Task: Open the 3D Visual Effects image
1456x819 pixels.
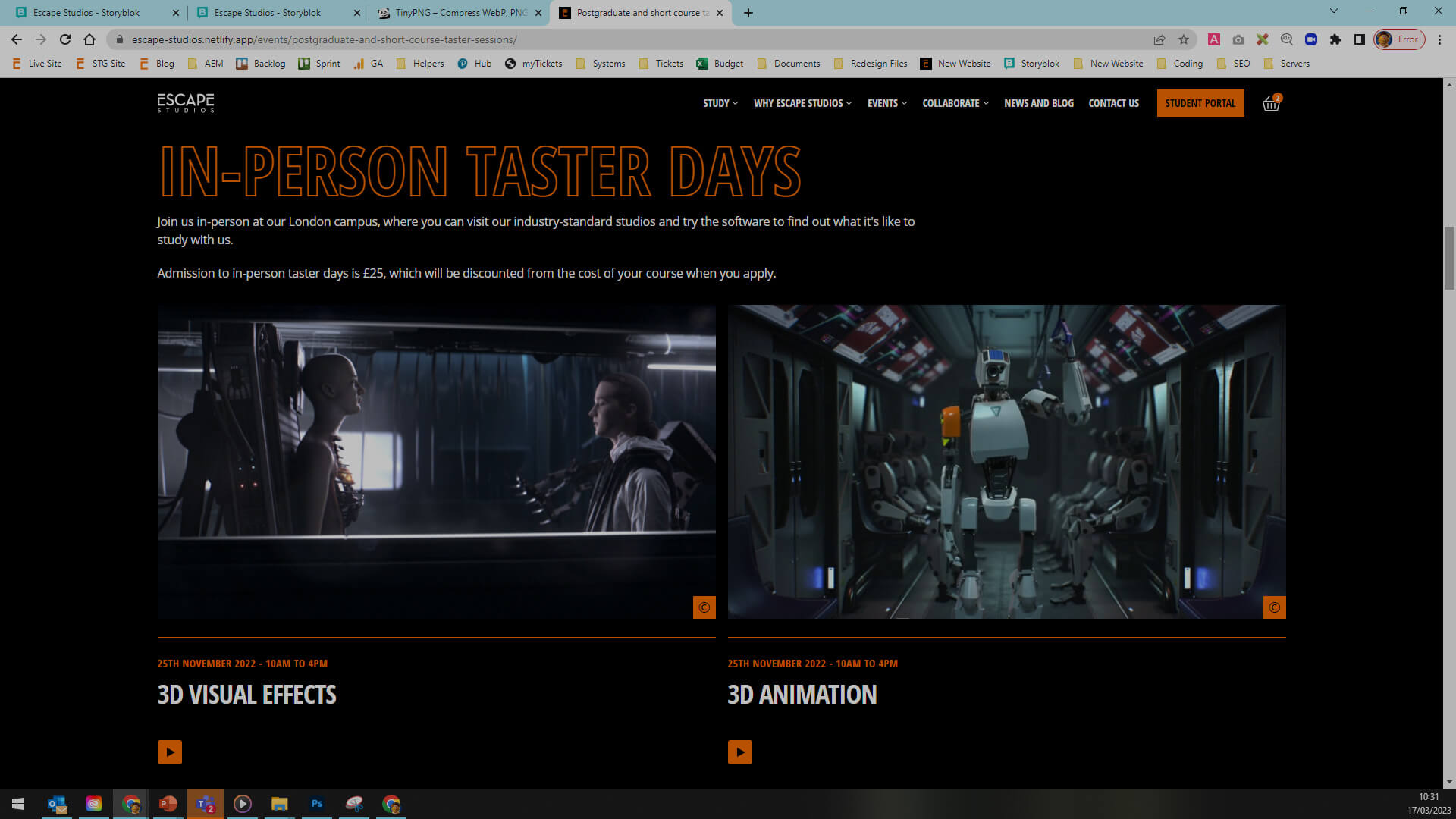Action: pos(437,462)
